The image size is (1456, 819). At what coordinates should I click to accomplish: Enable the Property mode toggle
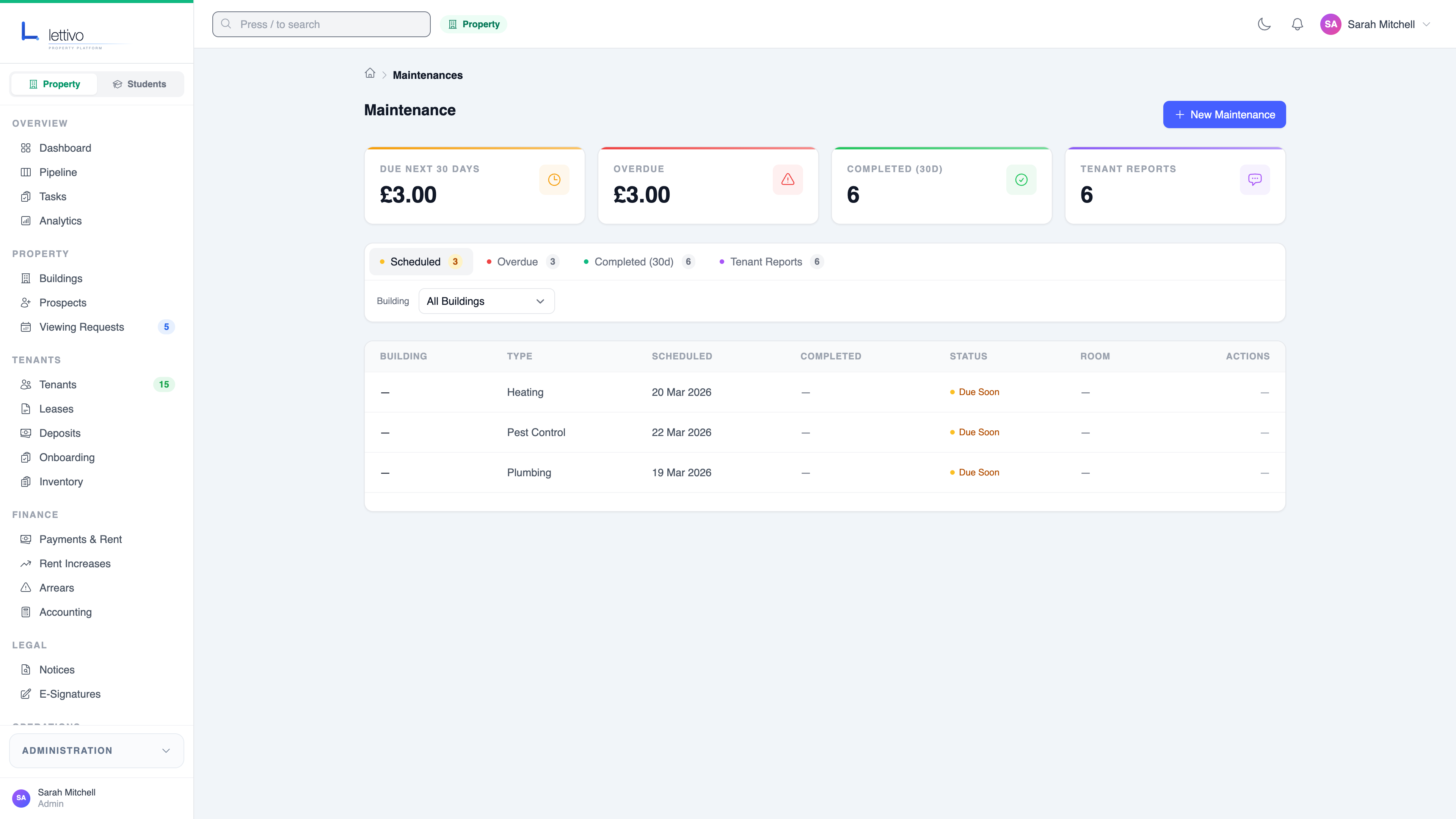point(54,84)
